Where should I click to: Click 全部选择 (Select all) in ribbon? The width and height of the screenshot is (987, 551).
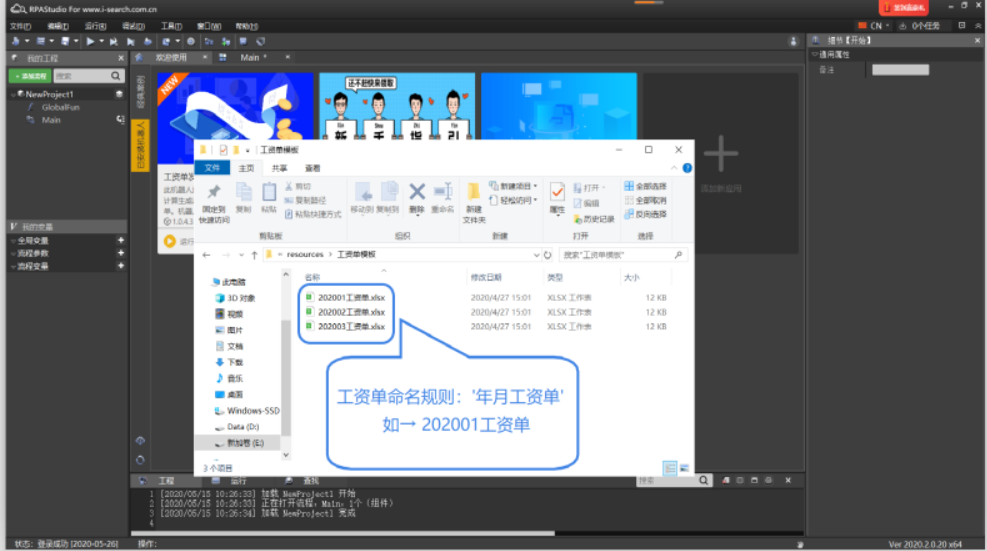click(644, 187)
